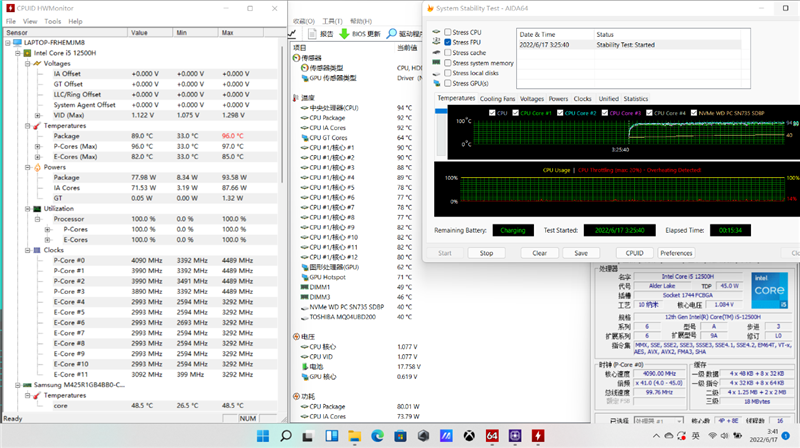Collapse the Intel Core i5 12500H node
800x448 pixels.
pyautogui.click(x=18, y=53)
